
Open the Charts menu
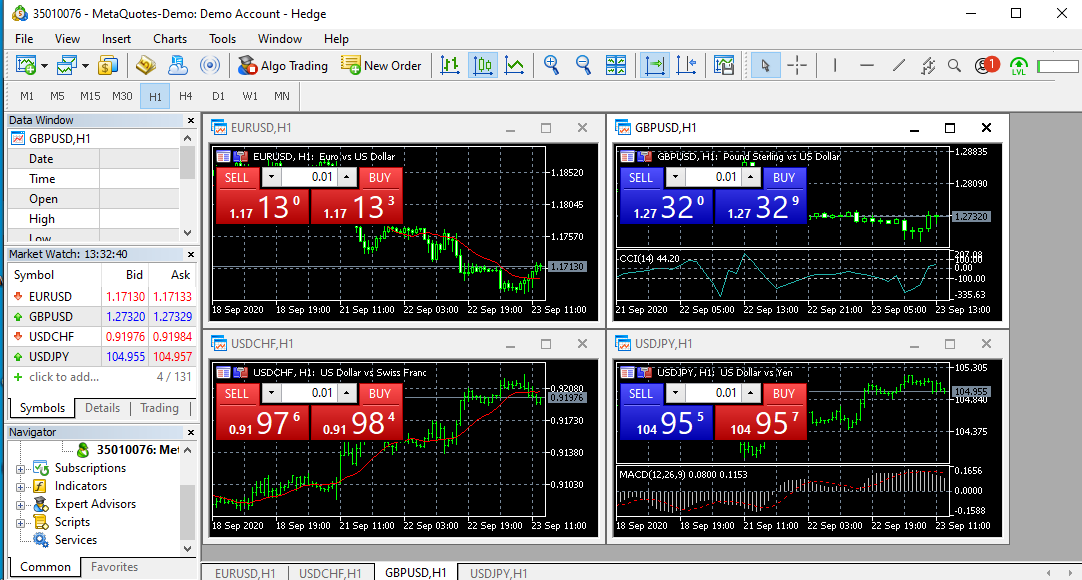170,39
